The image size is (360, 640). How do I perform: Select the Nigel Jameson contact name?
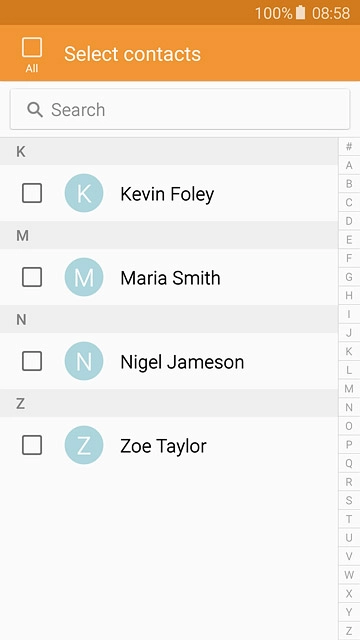pyautogui.click(x=182, y=362)
